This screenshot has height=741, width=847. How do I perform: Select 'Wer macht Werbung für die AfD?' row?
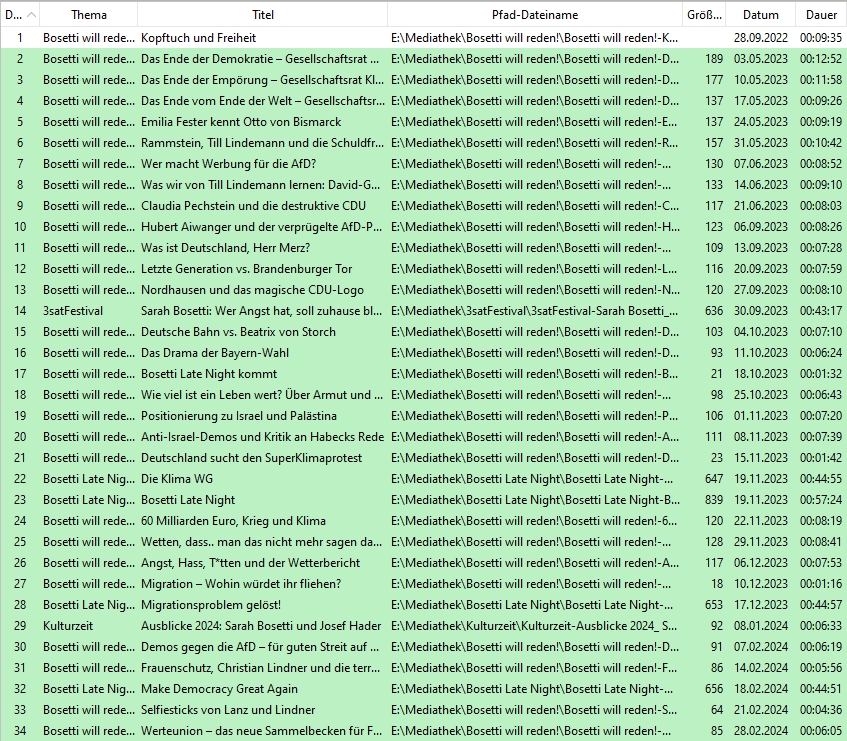[x=228, y=164]
